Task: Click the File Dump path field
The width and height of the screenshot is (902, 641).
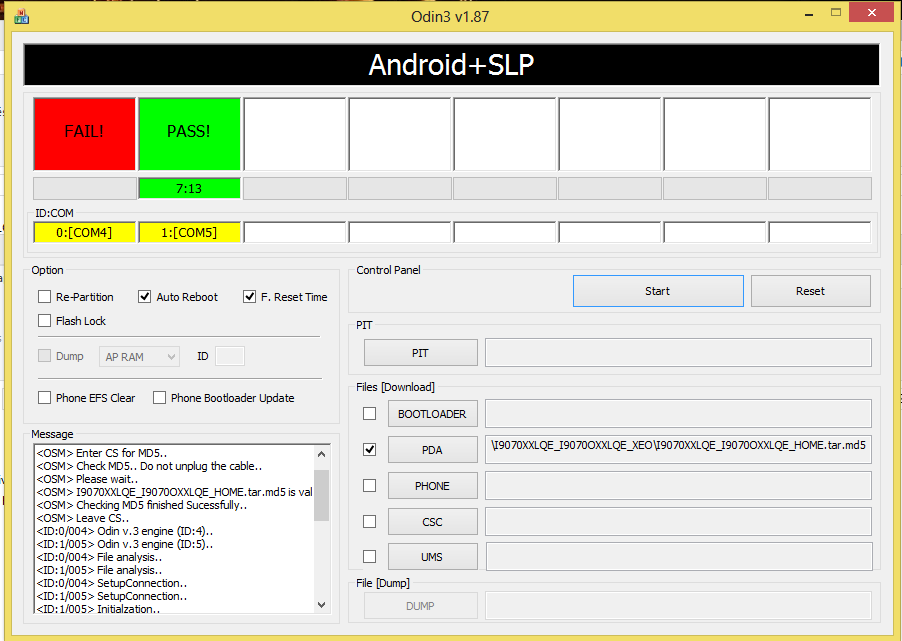Action: (678, 606)
